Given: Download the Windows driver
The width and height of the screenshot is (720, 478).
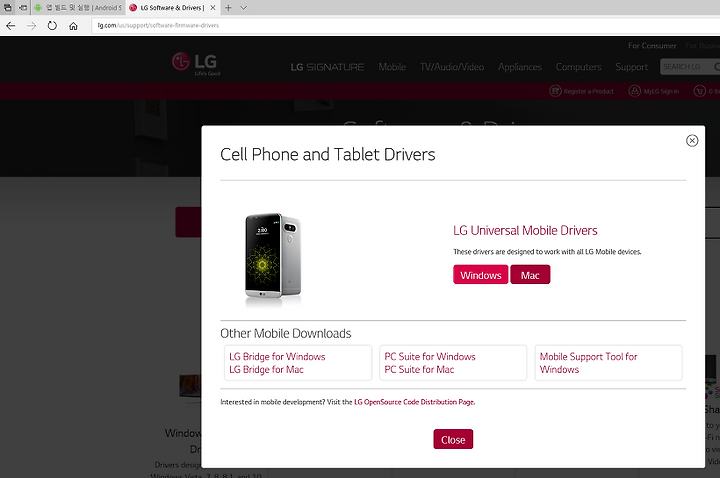Looking at the screenshot, I should pyautogui.click(x=481, y=275).
